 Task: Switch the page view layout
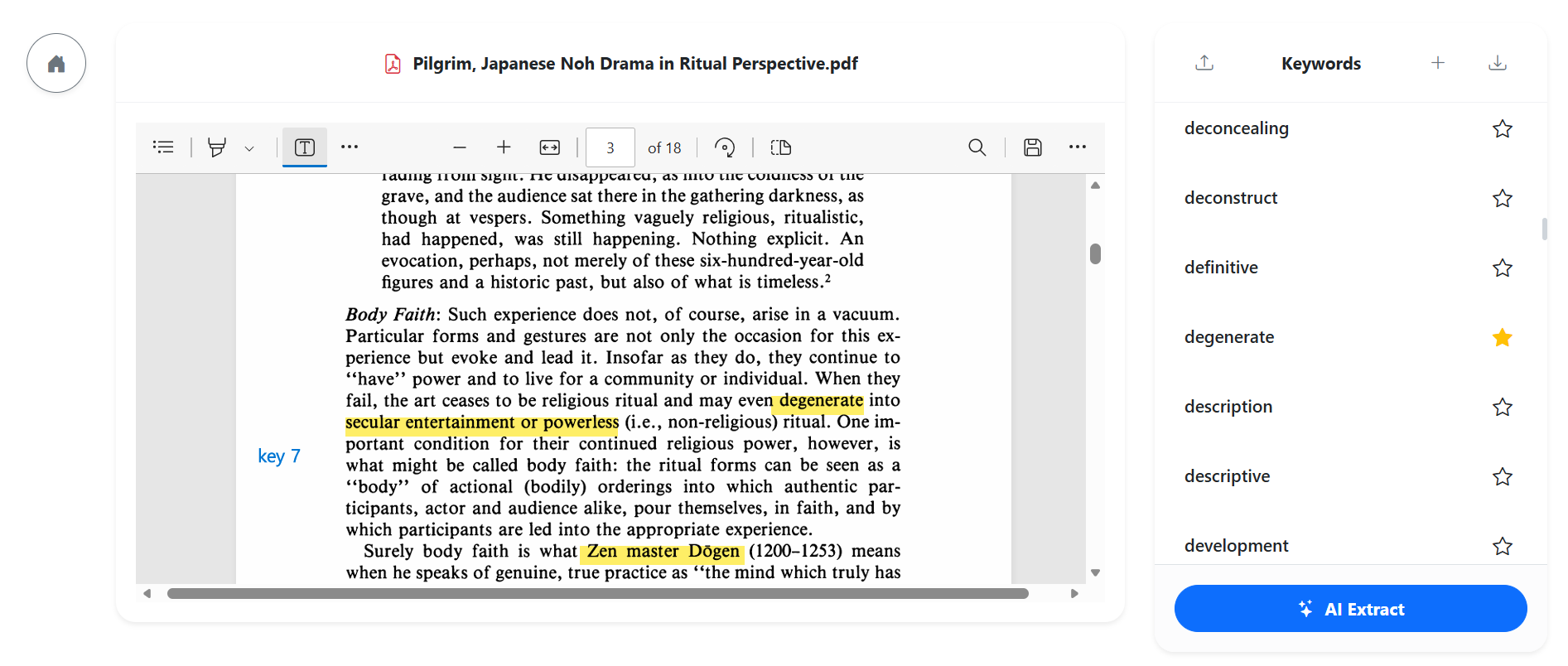781,147
